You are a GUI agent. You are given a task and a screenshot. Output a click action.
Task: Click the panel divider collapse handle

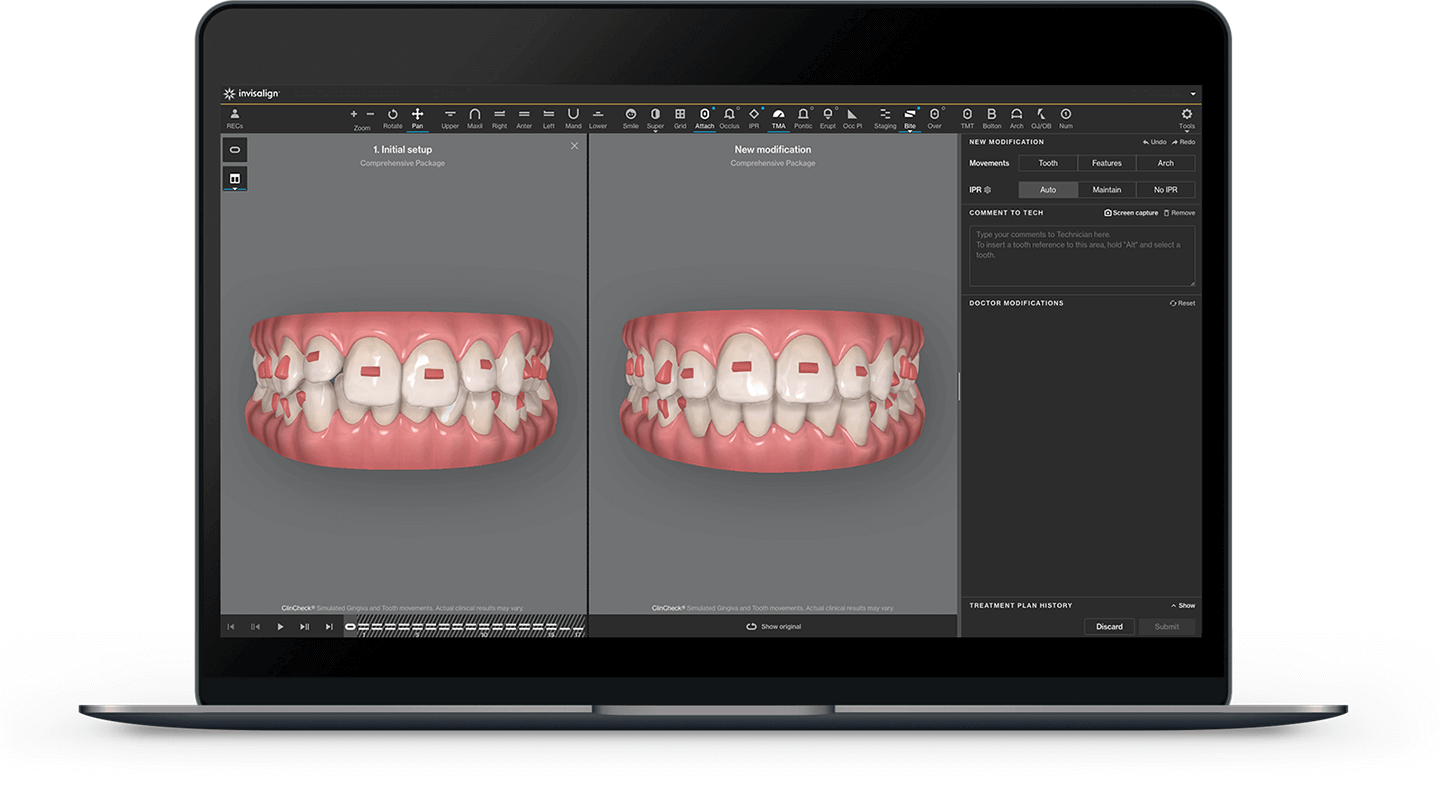point(959,386)
